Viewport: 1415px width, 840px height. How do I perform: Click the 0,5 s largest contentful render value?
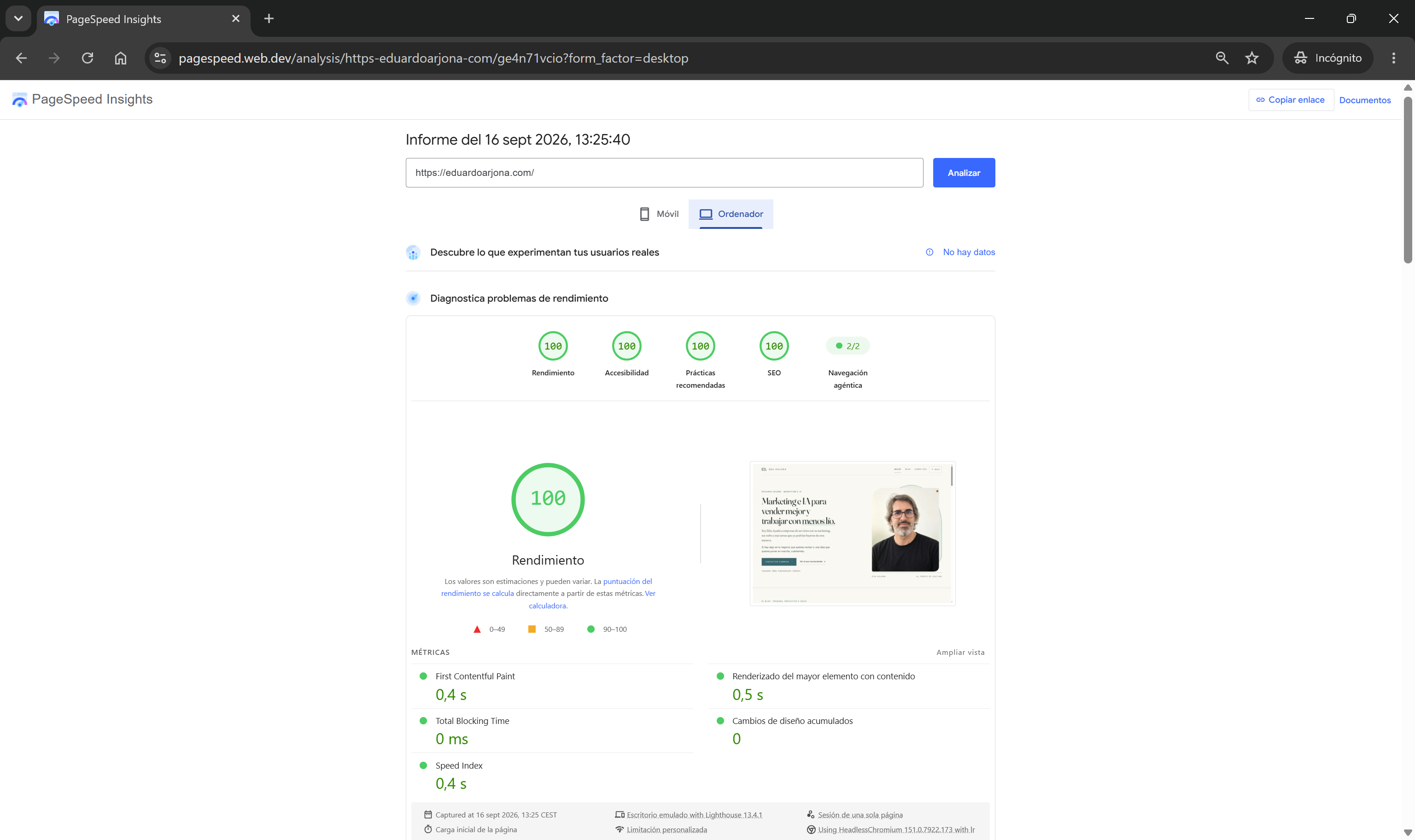click(x=747, y=695)
